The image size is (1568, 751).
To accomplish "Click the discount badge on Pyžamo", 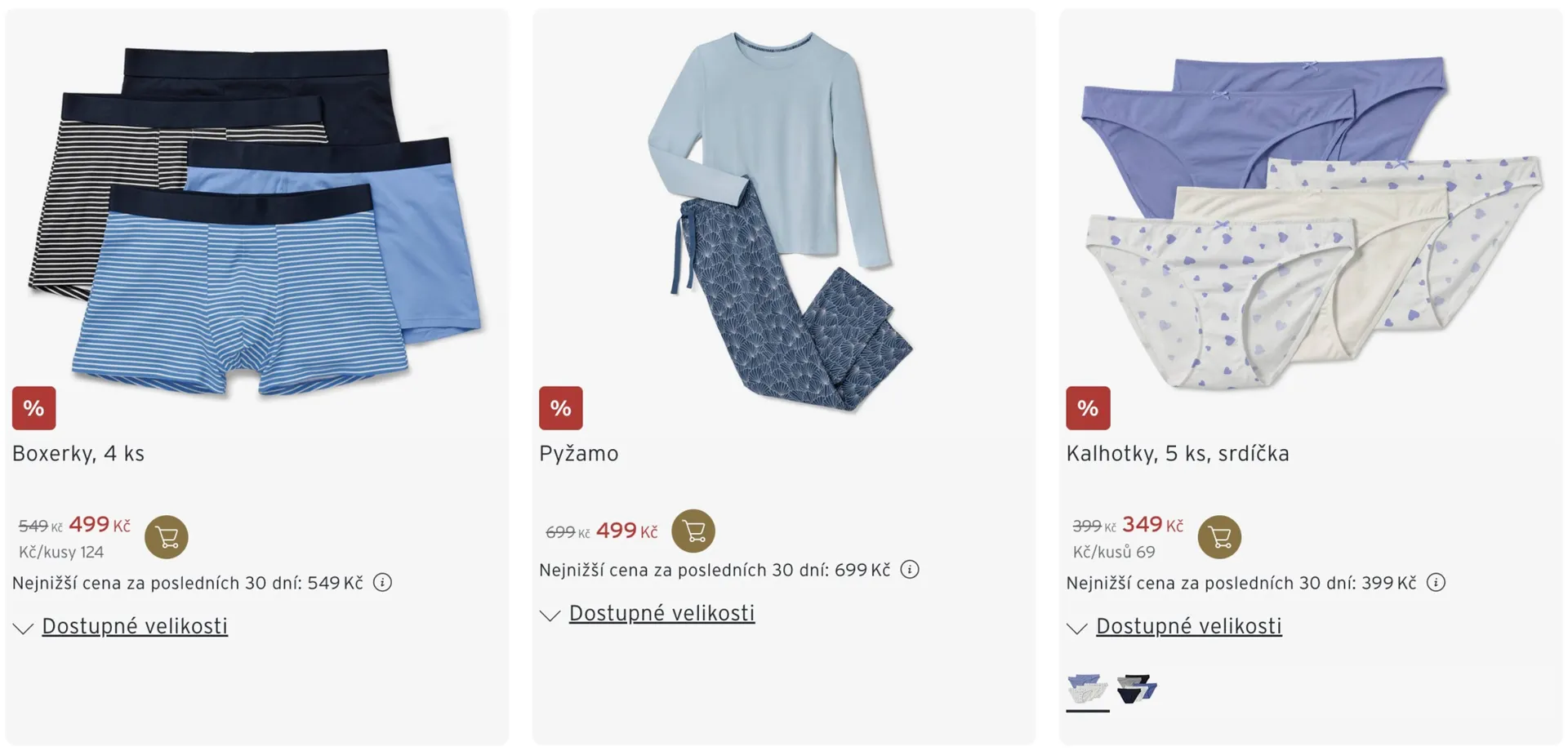I will (x=561, y=408).
